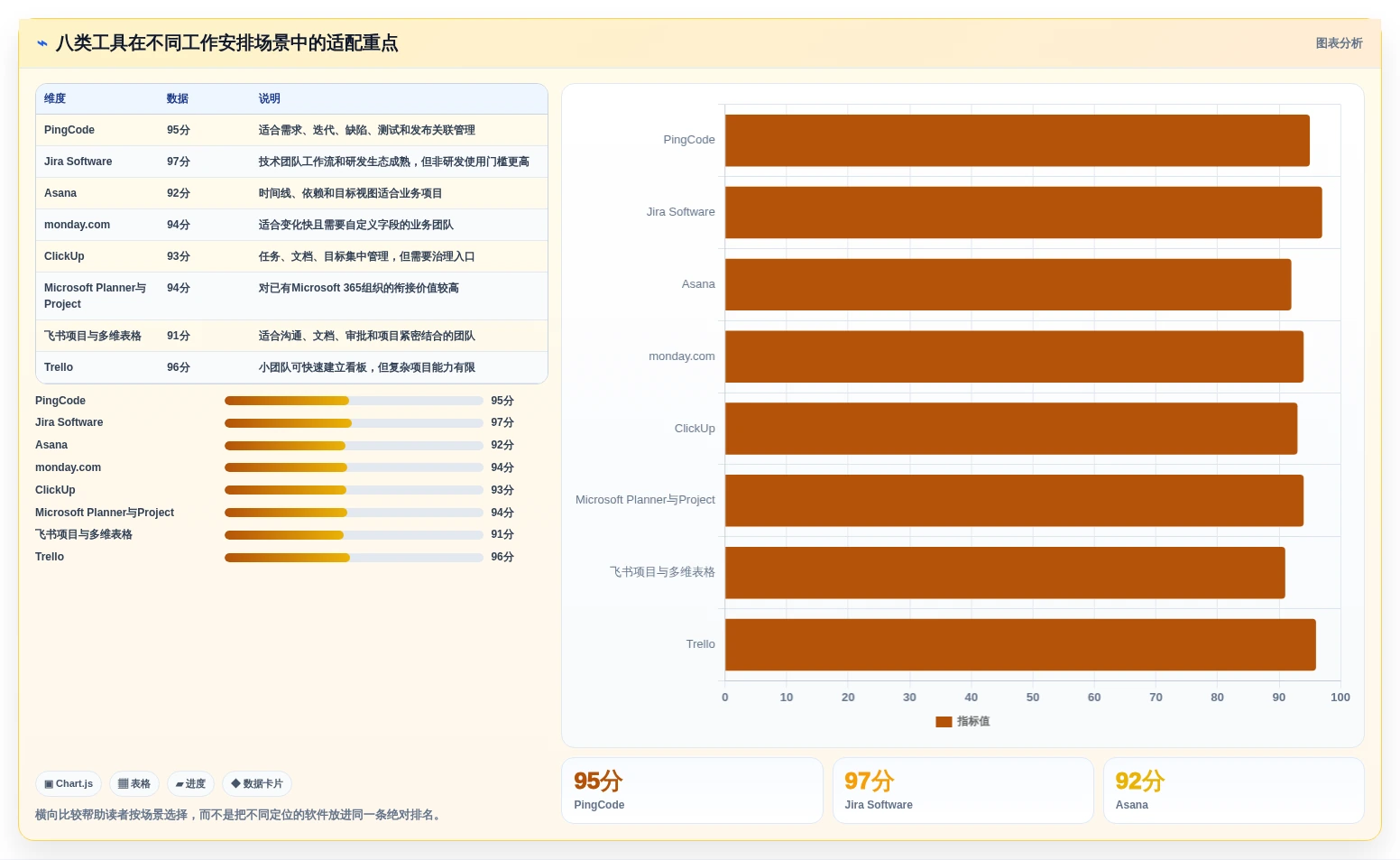Click the PingCode progress bar
1400x860 pixels.
pos(354,401)
